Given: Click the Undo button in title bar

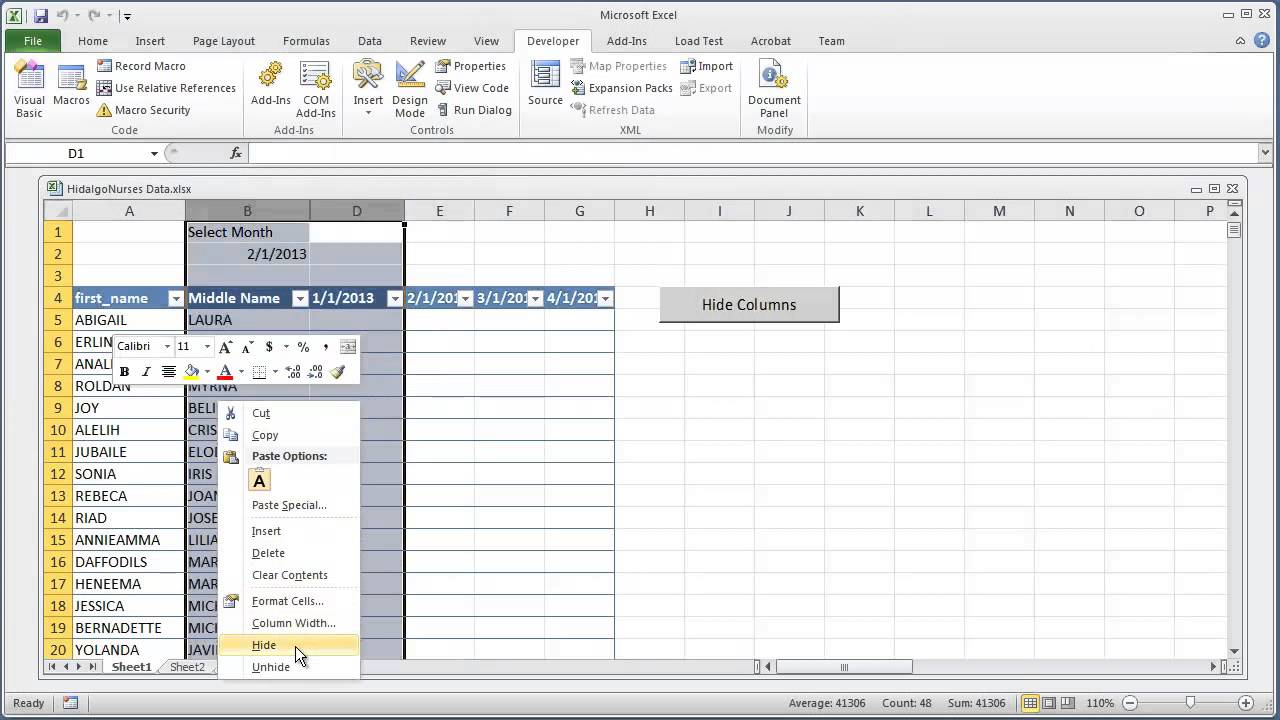Looking at the screenshot, I should coord(63,16).
